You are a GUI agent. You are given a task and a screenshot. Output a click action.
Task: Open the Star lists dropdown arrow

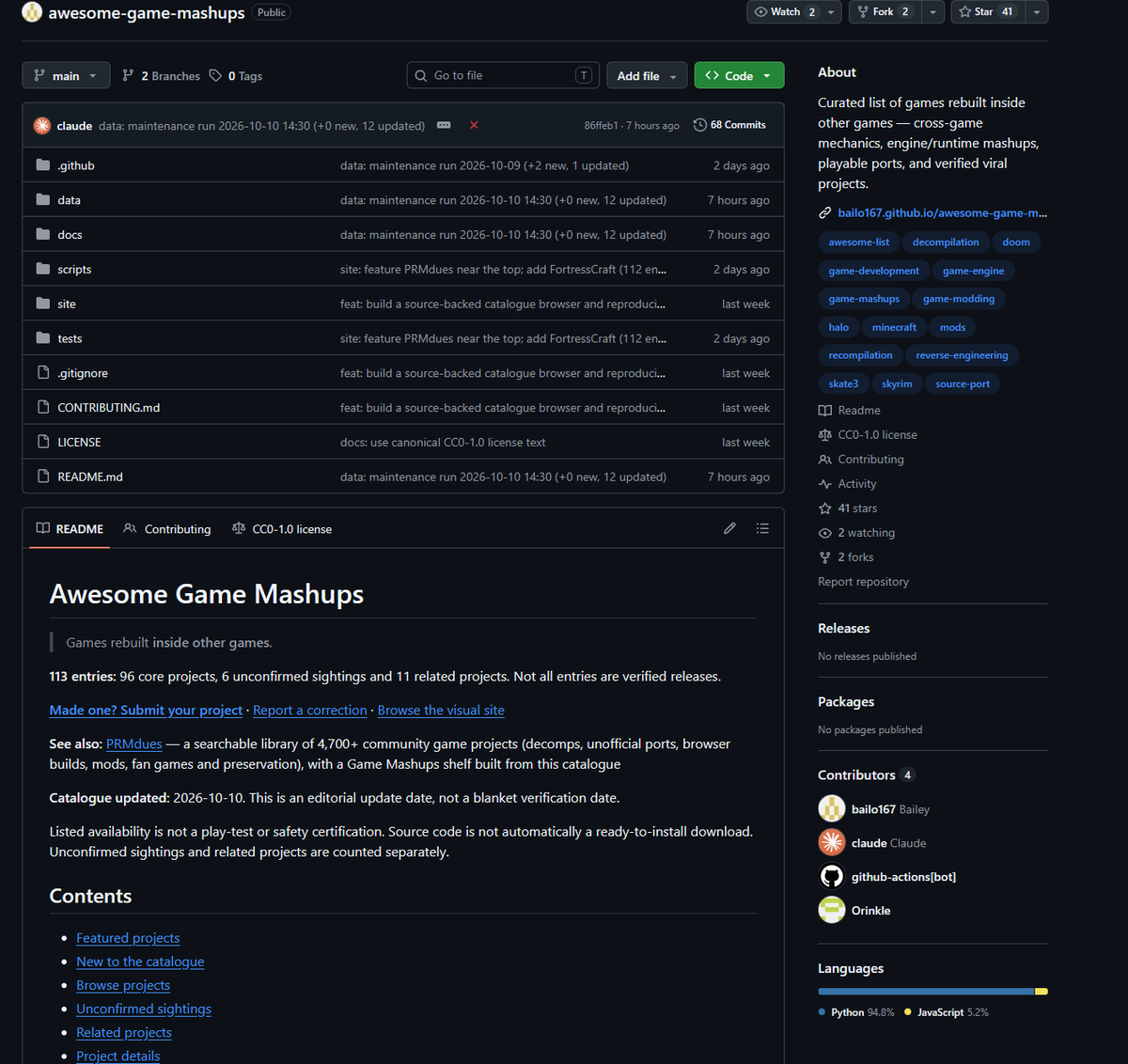[x=1036, y=11]
